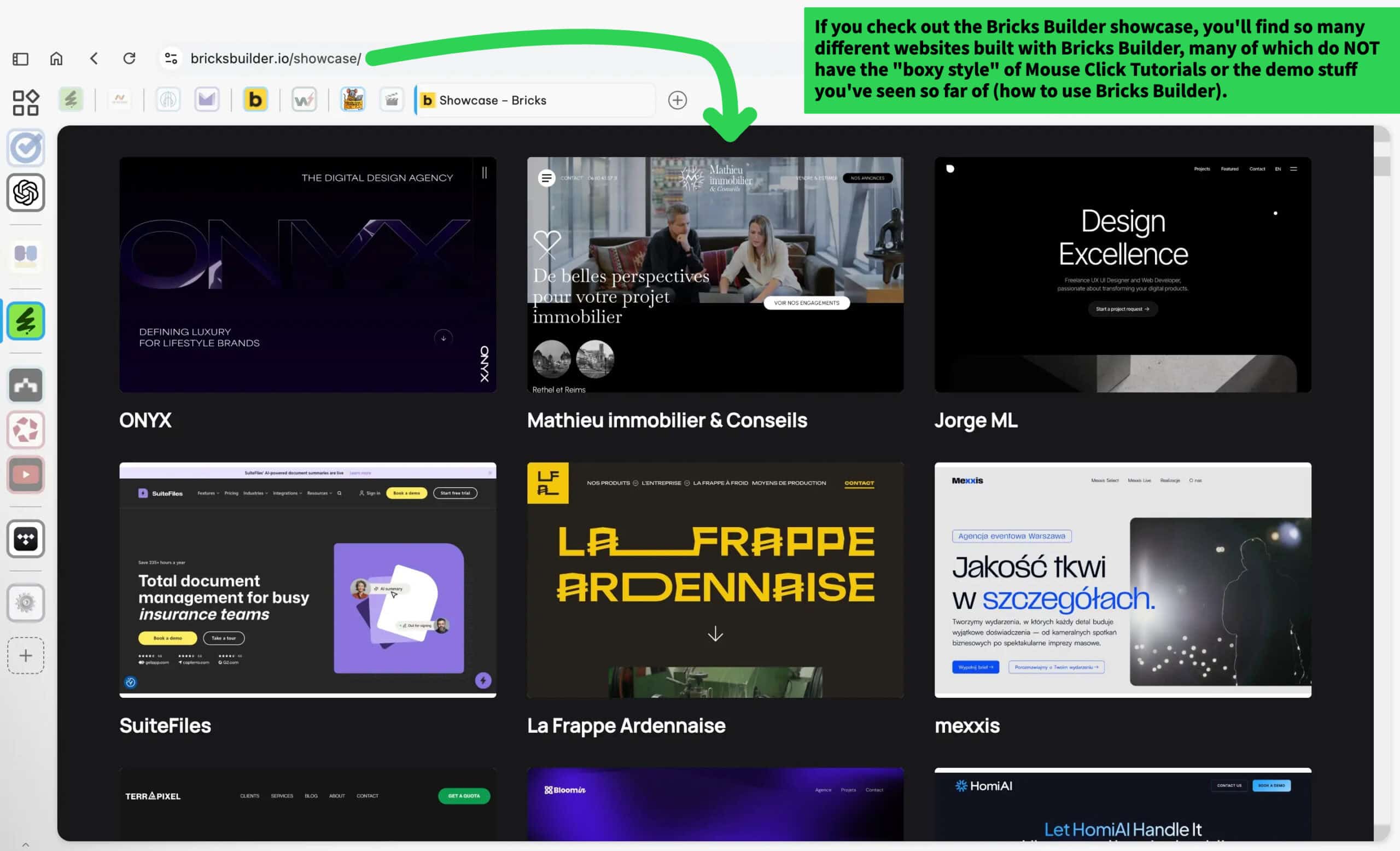Go to the browser home page
Viewport: 1400px width, 851px height.
click(x=56, y=59)
